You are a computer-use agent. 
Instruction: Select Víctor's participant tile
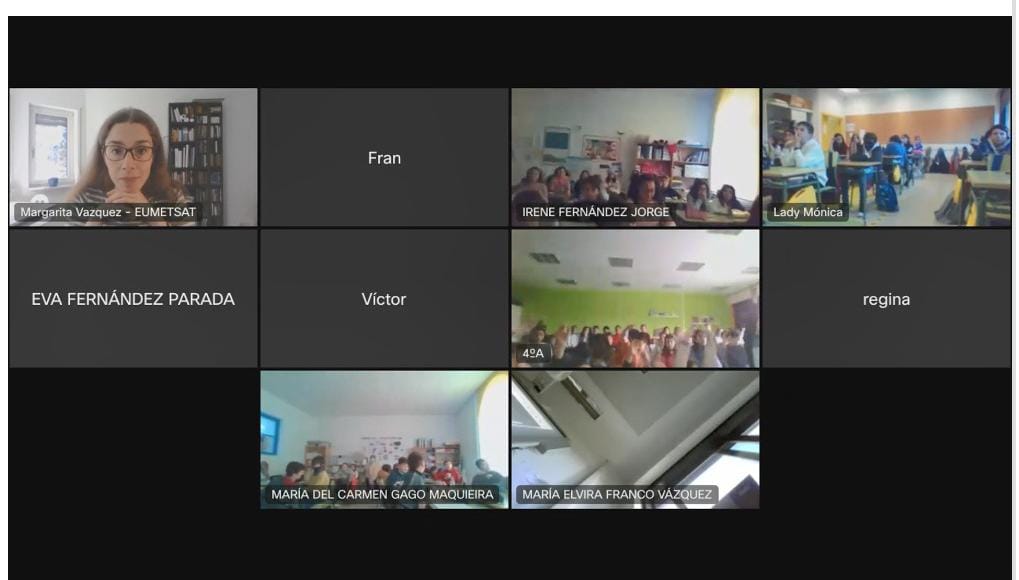[384, 298]
